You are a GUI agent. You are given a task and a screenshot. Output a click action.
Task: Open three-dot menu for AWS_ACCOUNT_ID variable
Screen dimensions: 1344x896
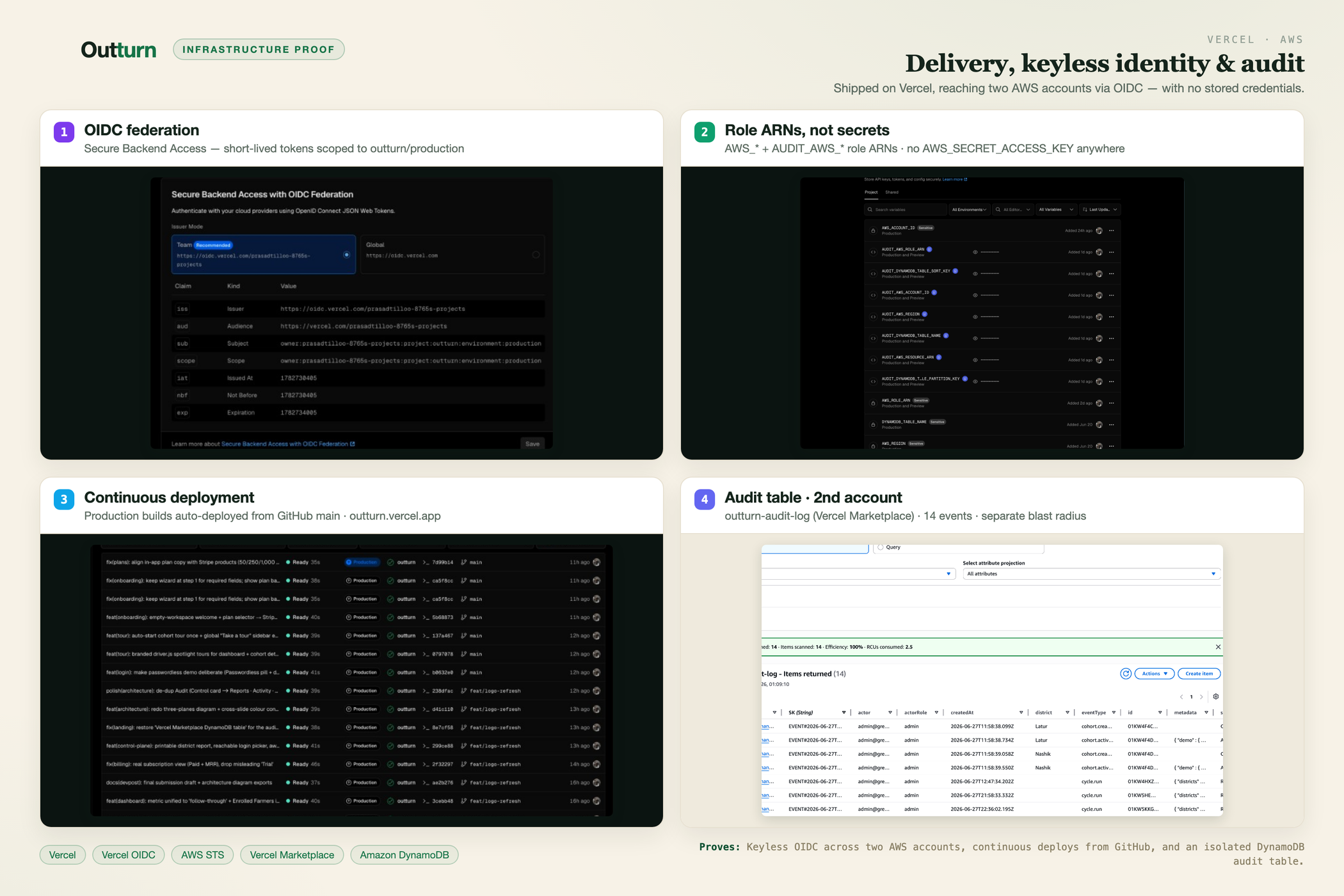(x=1112, y=230)
